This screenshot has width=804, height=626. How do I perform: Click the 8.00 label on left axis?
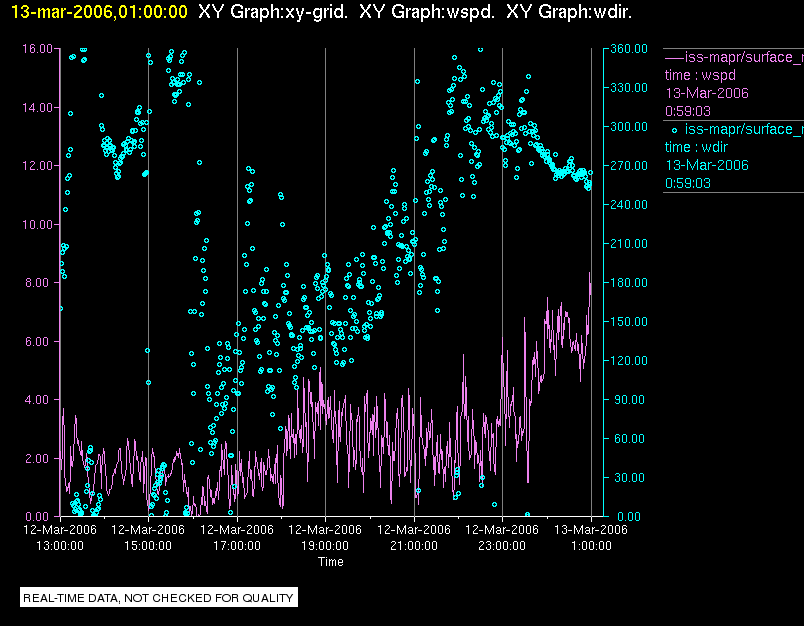click(x=40, y=282)
